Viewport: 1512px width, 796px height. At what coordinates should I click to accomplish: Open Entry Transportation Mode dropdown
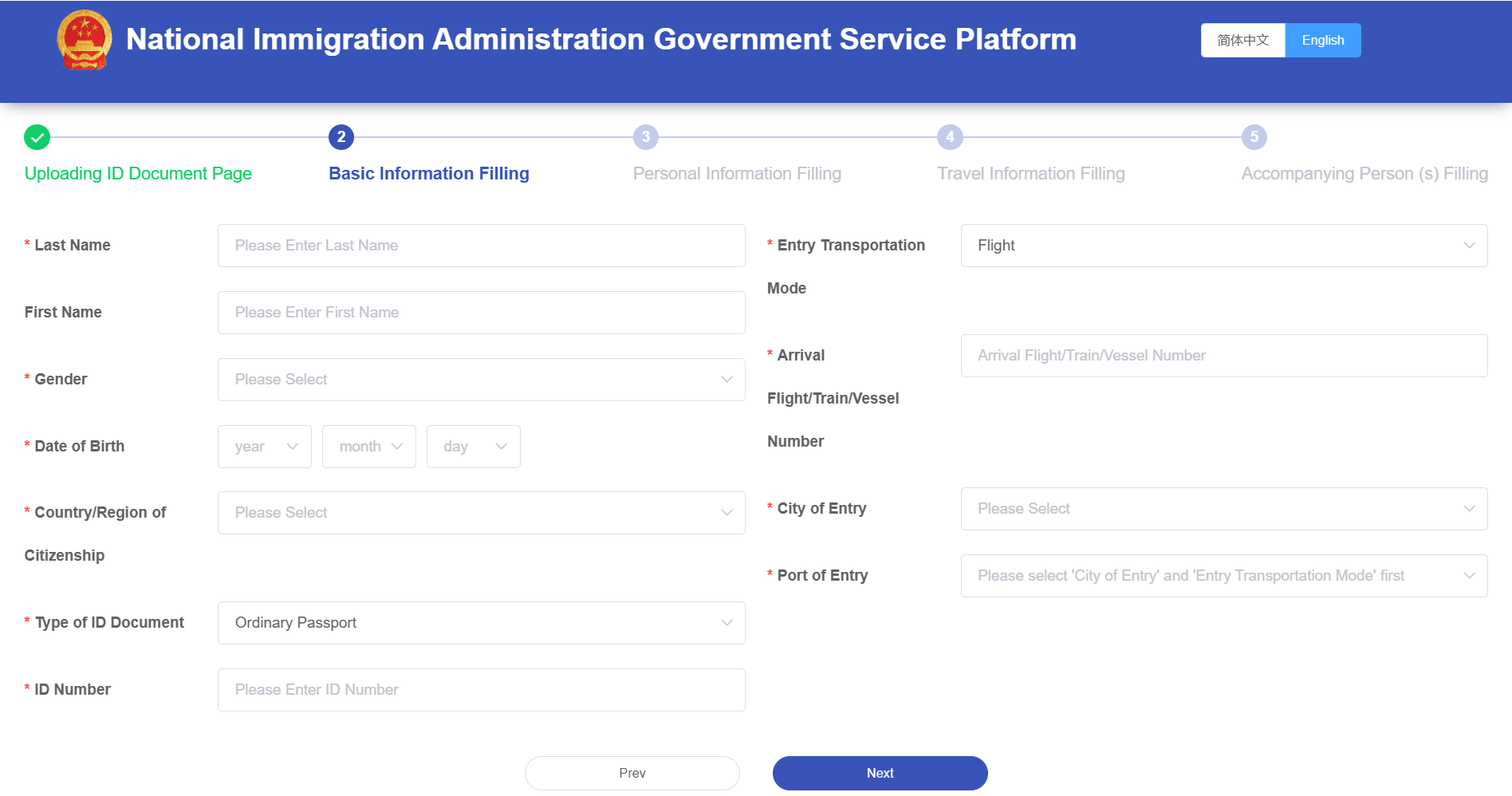[1223, 246]
